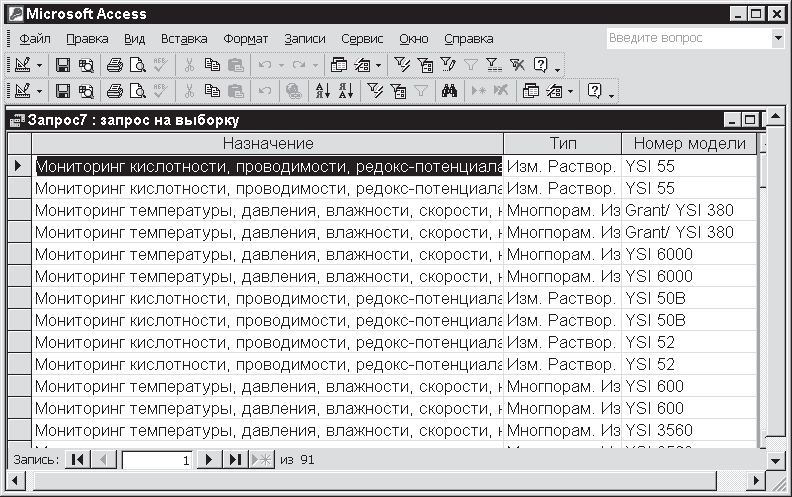
Task: Expand the 'Введите вопрос' help dropdown arrow
Action: pyautogui.click(x=778, y=38)
